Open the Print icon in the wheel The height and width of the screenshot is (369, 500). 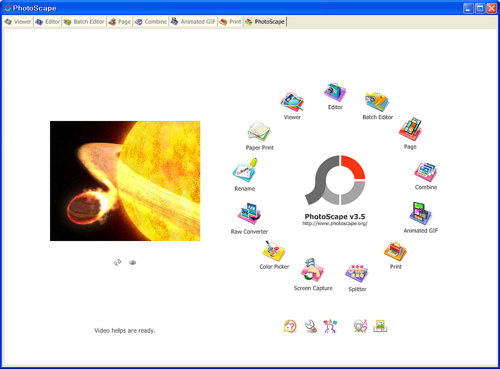pyautogui.click(x=395, y=252)
